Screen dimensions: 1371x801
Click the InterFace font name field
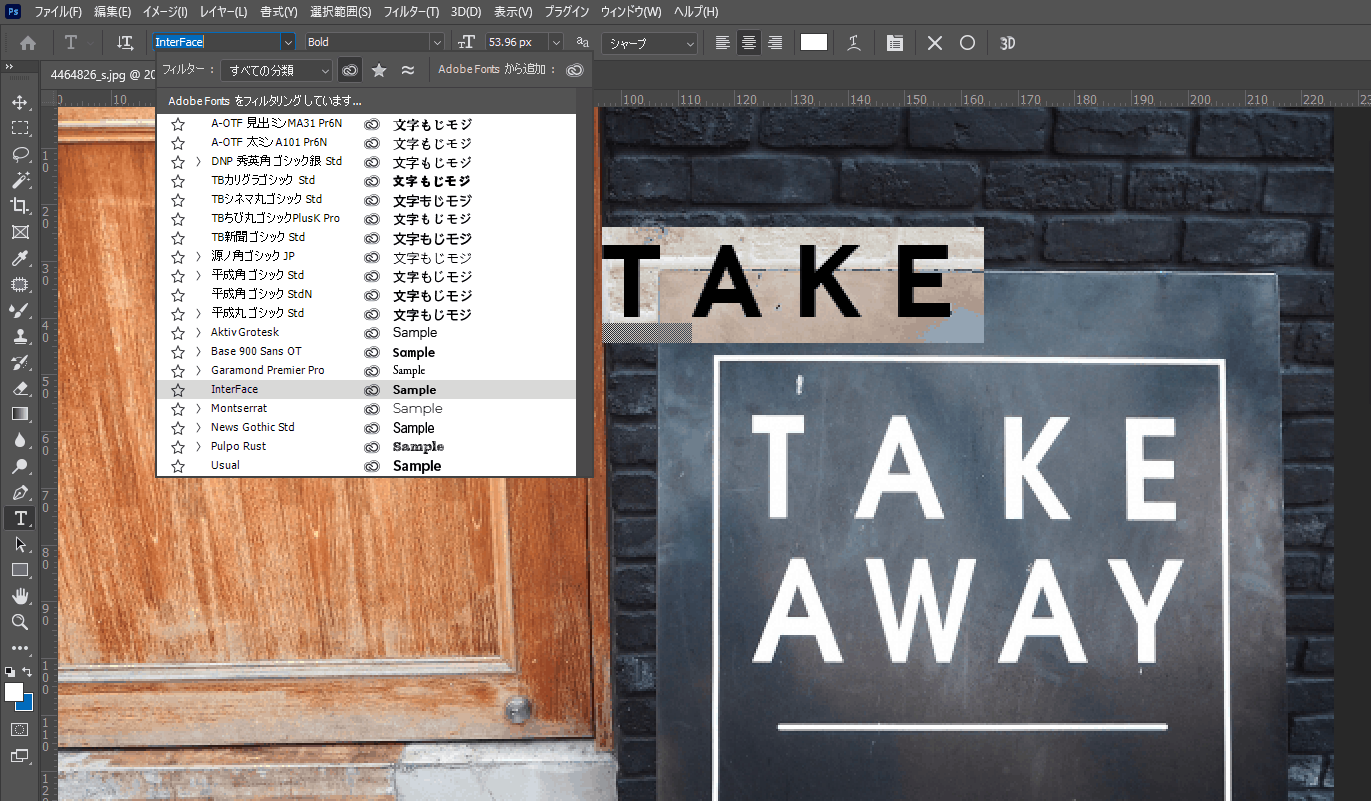[x=215, y=42]
